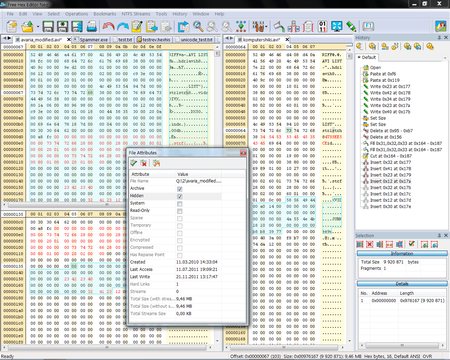Click the blue Redo arrow
This screenshot has height=360, width=450.
point(122,26)
